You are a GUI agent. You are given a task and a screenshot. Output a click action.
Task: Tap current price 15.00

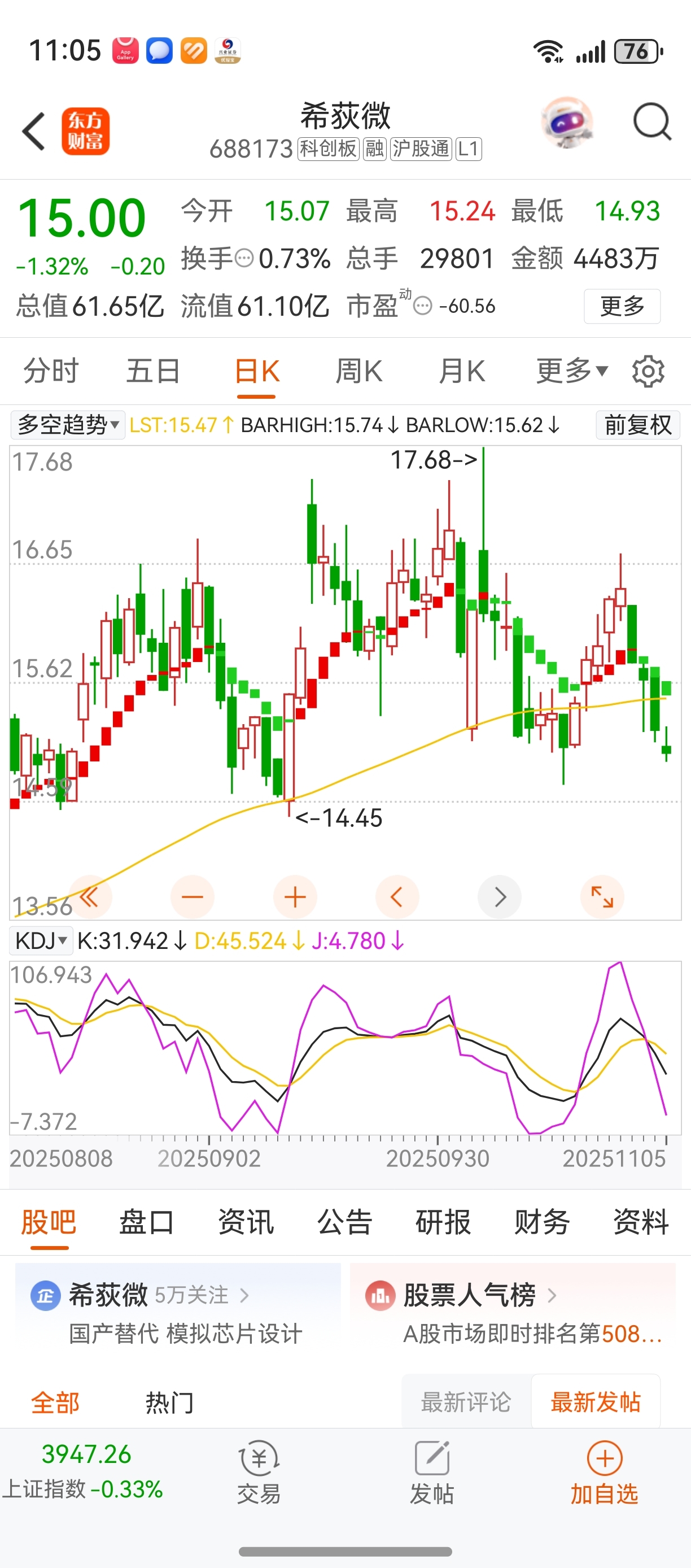point(82,218)
